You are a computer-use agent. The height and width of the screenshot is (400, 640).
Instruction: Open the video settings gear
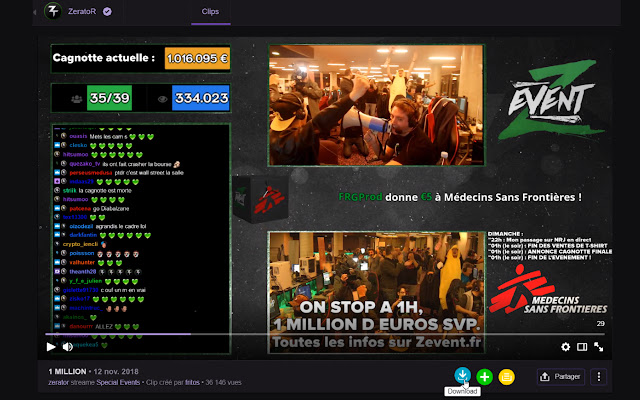565,347
